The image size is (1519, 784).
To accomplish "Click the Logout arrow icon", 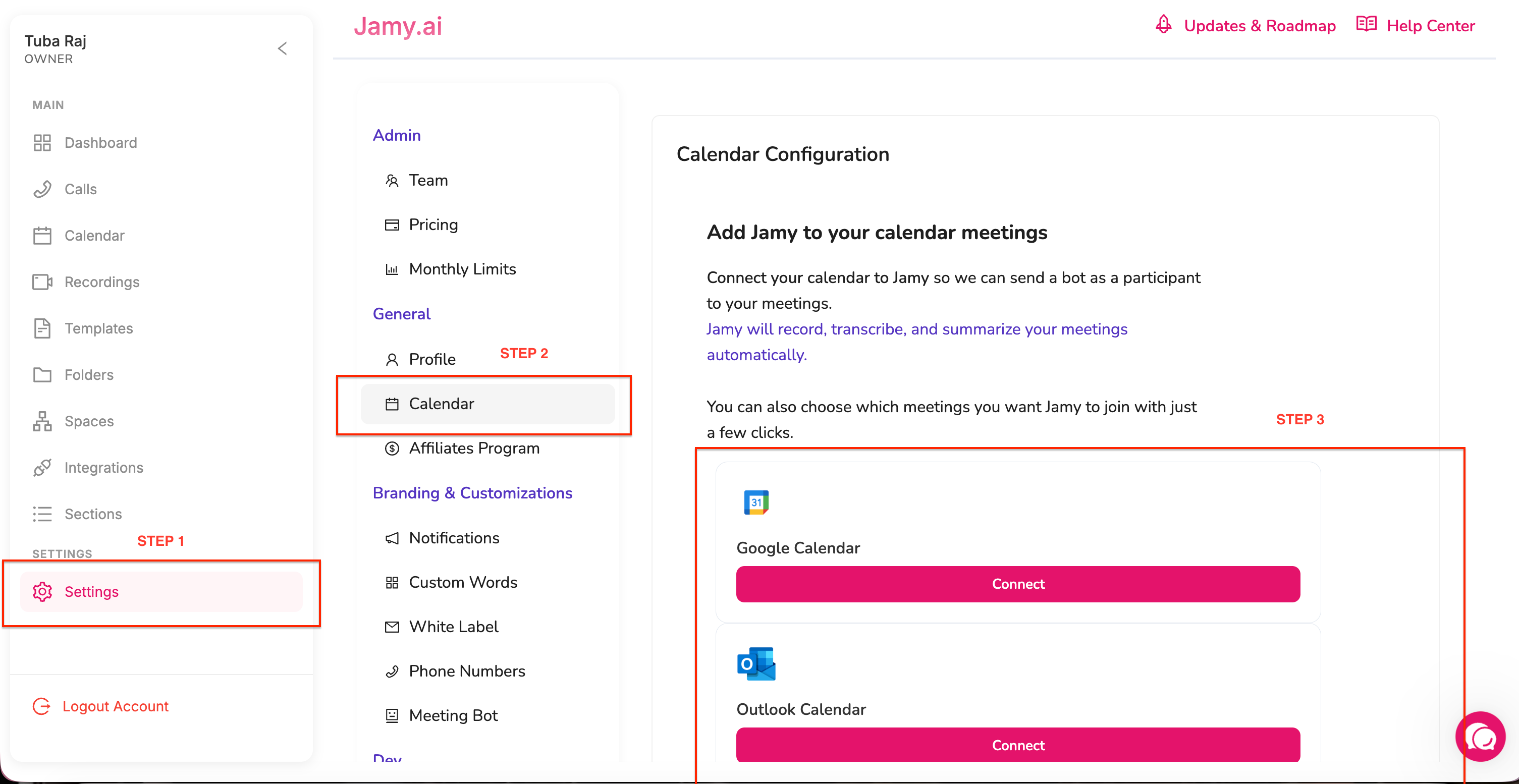I will tap(41, 706).
